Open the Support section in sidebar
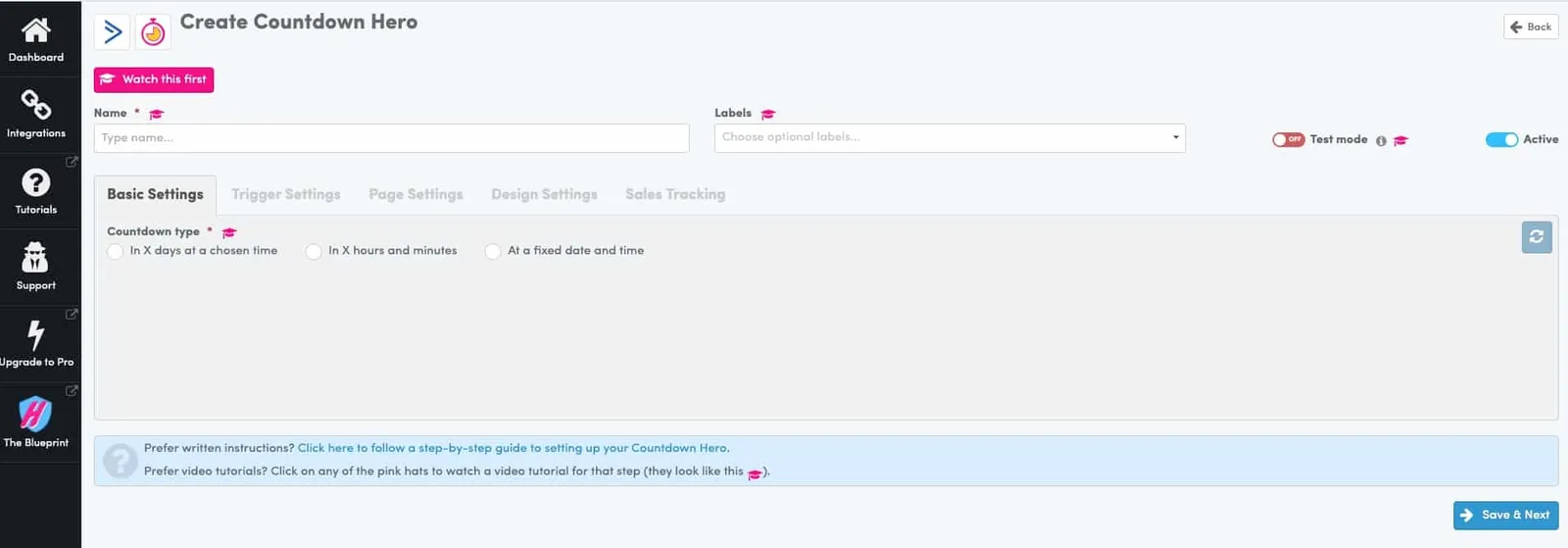The image size is (1568, 548). coord(36,268)
